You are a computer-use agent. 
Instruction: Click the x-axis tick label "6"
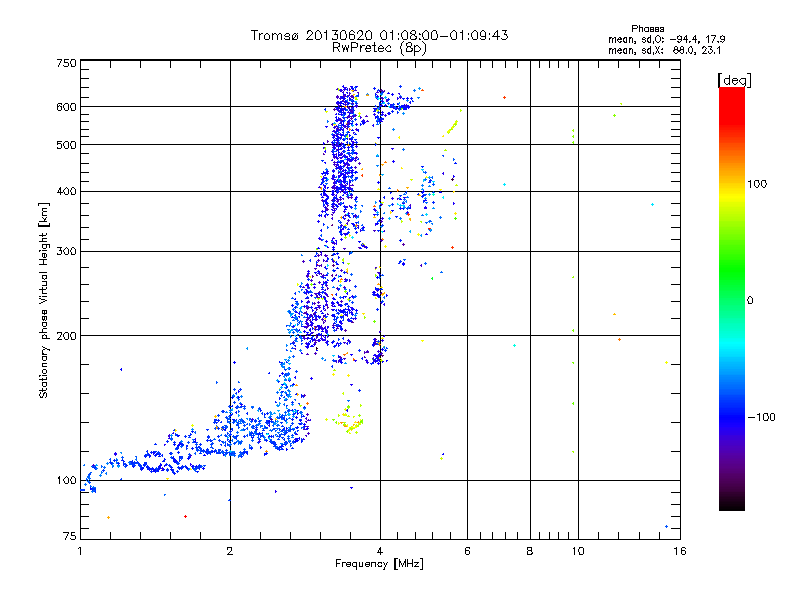coord(467,551)
